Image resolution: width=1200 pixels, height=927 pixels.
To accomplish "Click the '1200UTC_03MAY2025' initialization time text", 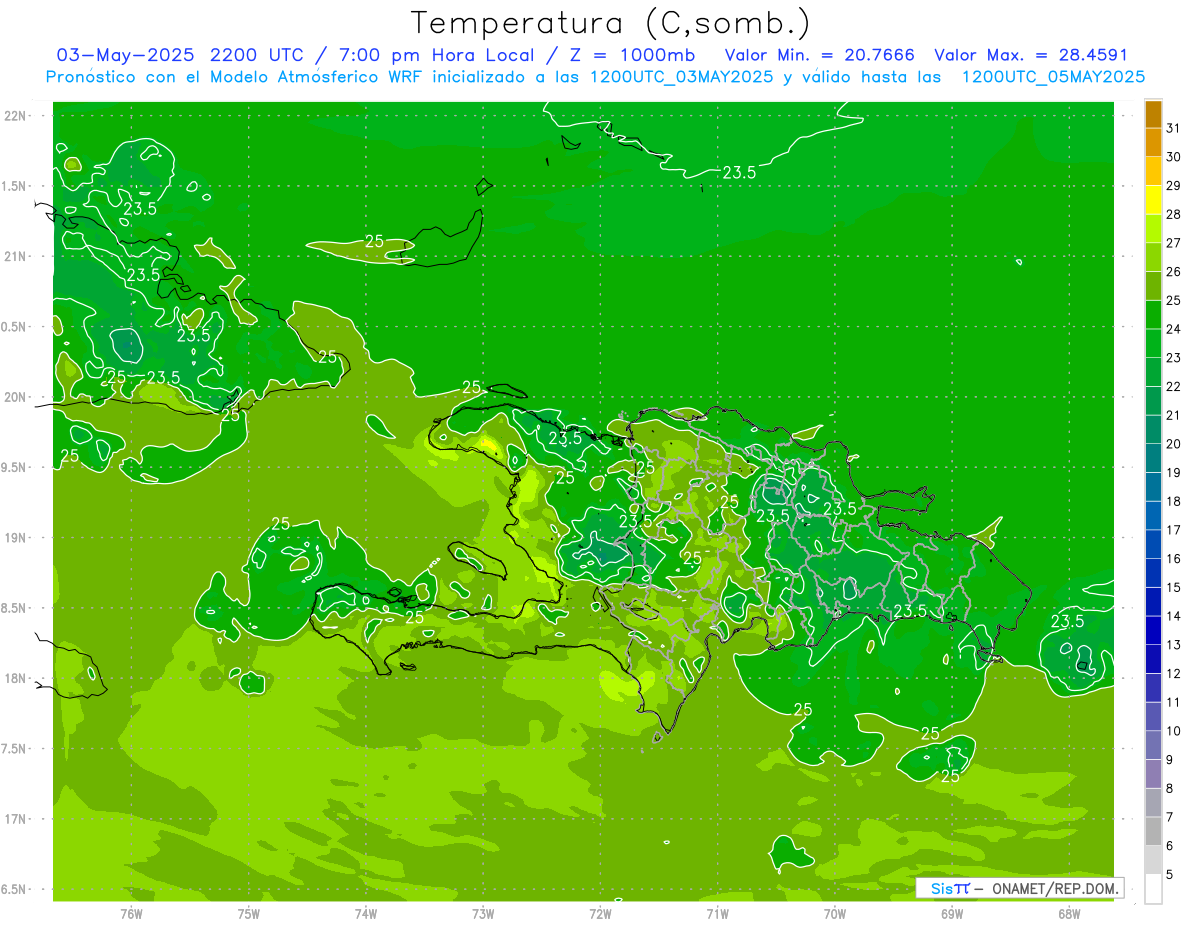I will coord(681,77).
